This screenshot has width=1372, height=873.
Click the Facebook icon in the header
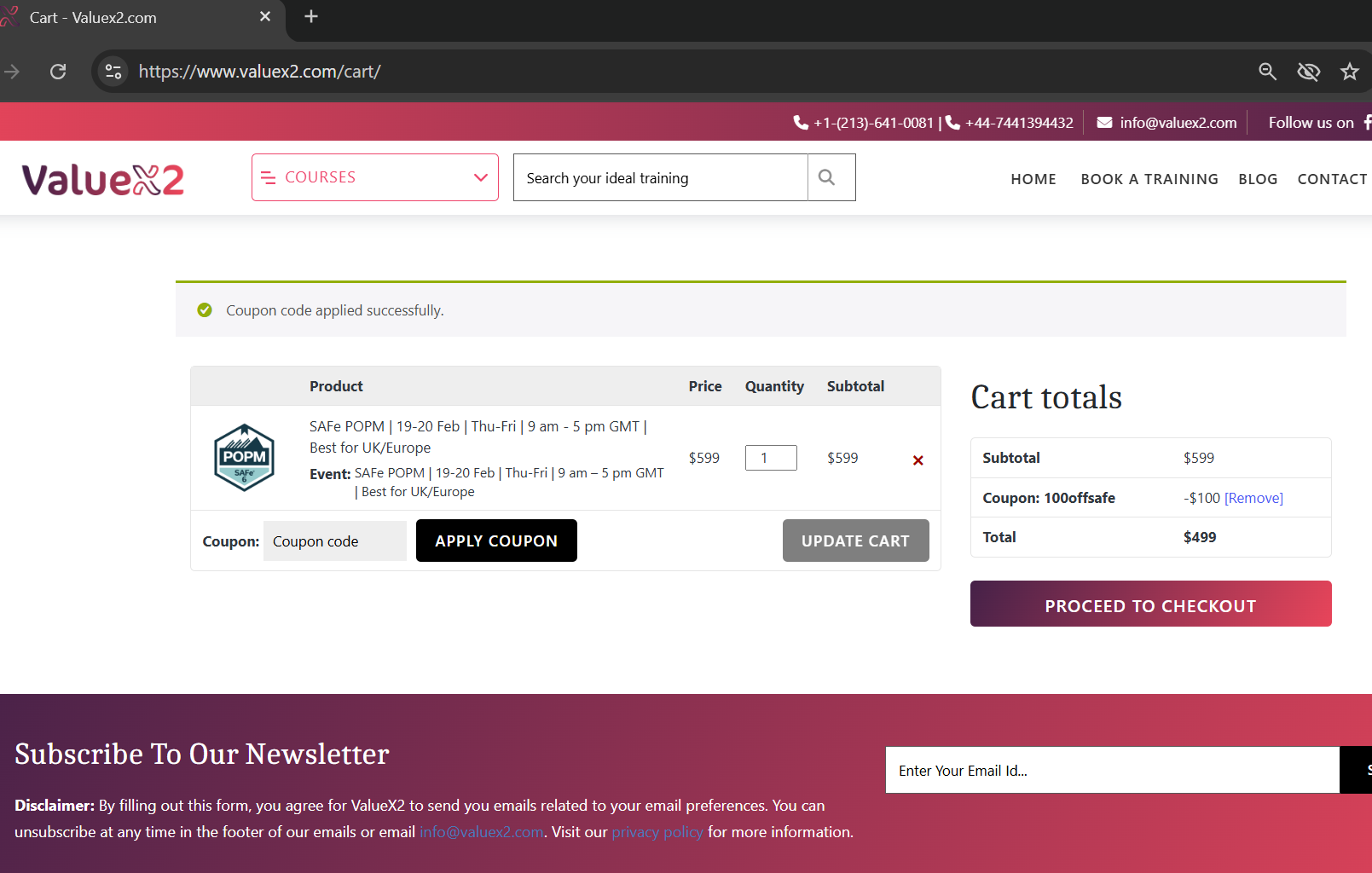1368,122
